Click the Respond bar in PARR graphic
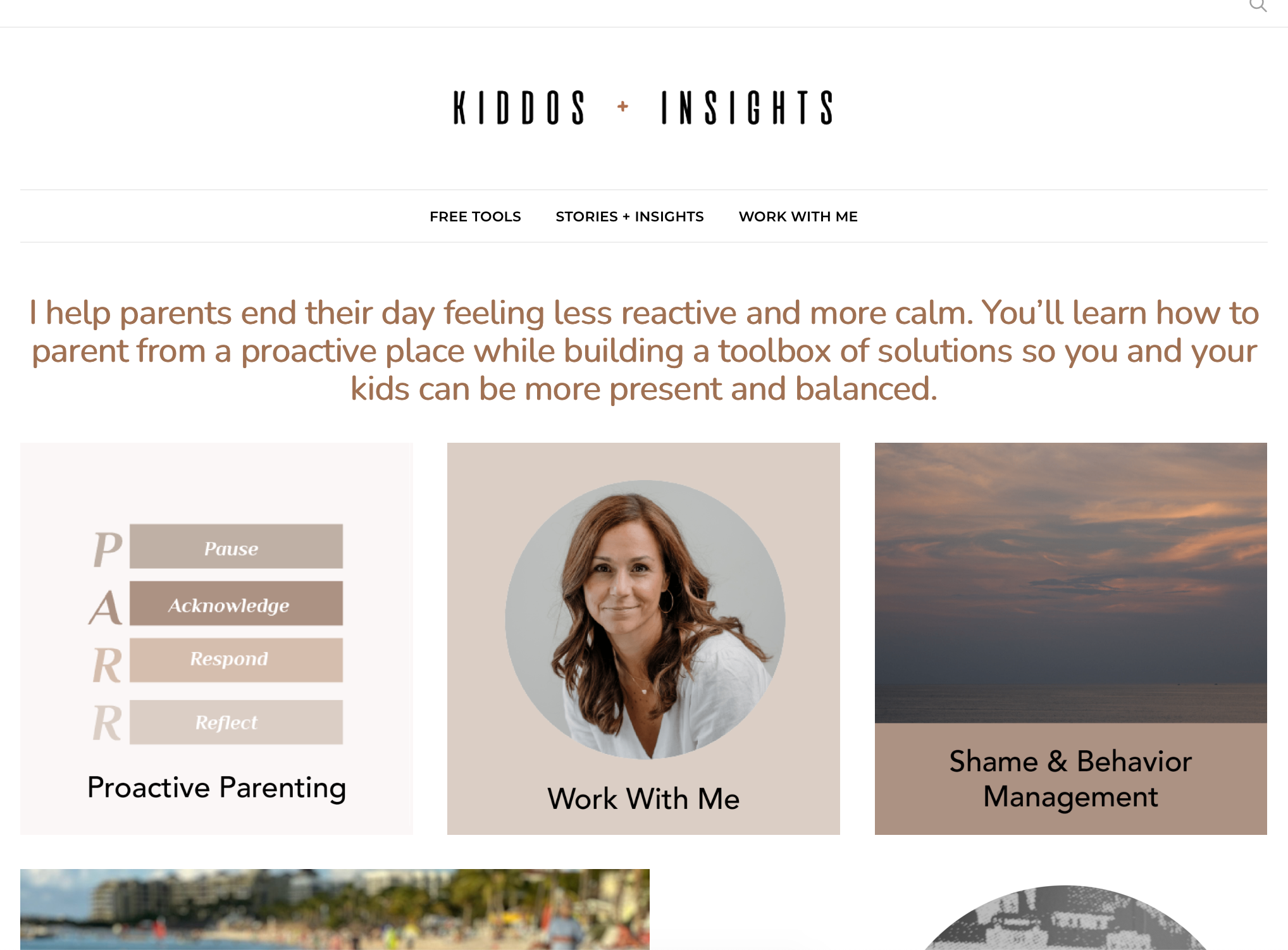This screenshot has height=950, width=1288. point(236,660)
